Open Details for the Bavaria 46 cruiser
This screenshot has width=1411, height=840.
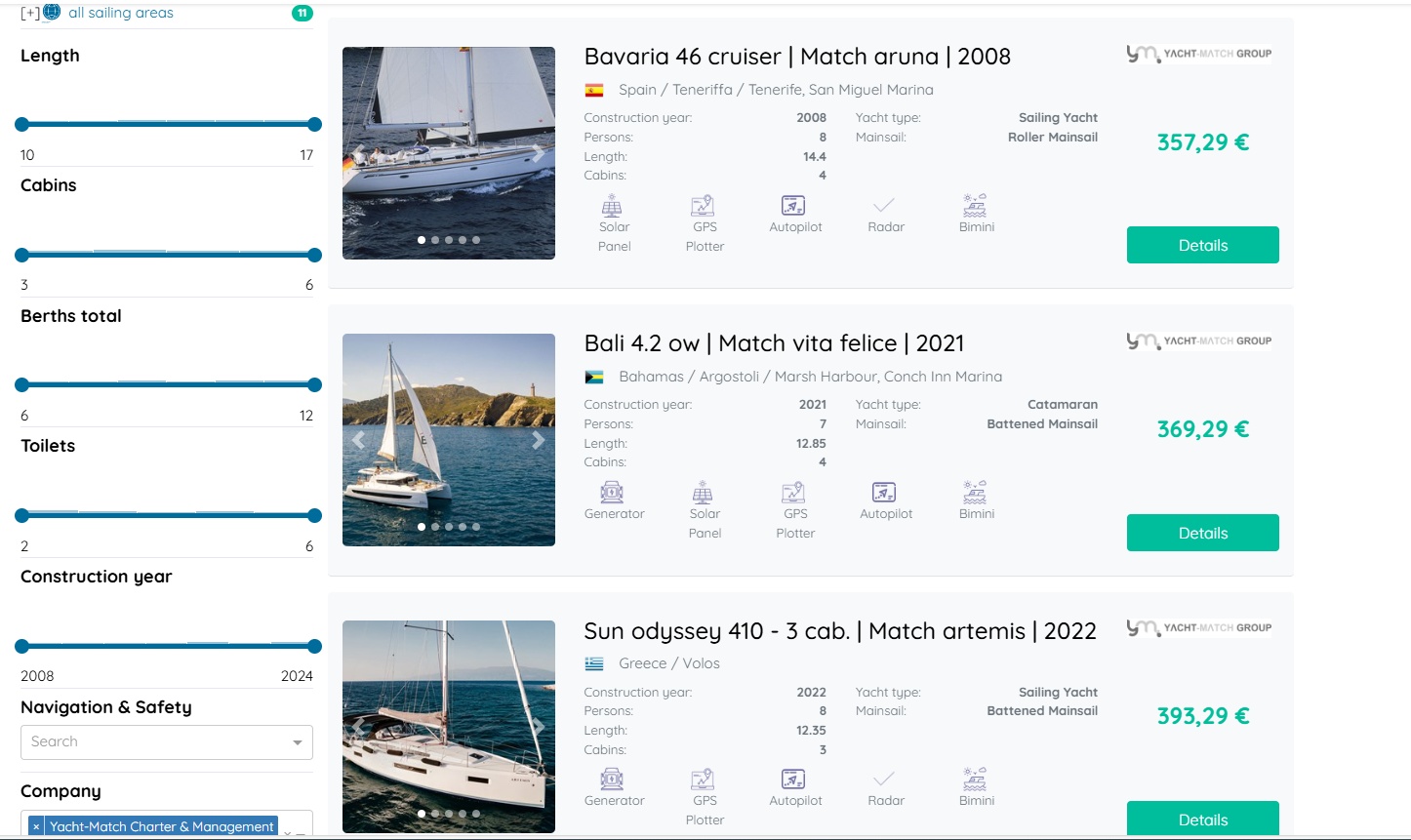pos(1202,245)
